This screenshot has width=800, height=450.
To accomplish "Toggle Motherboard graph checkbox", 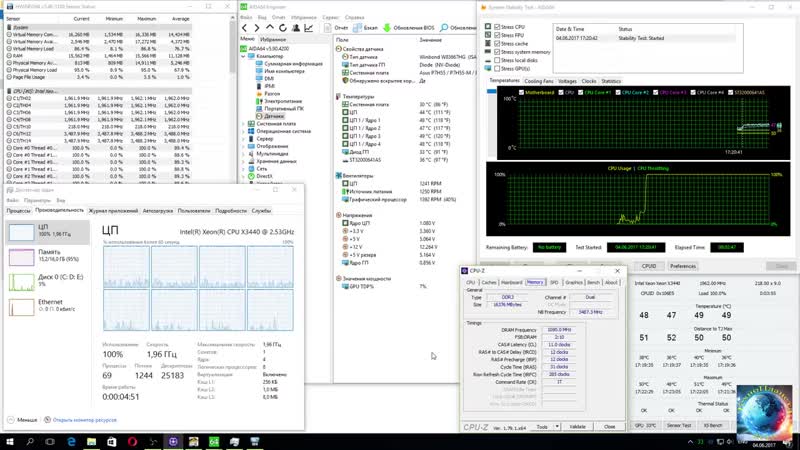I will [x=521, y=92].
